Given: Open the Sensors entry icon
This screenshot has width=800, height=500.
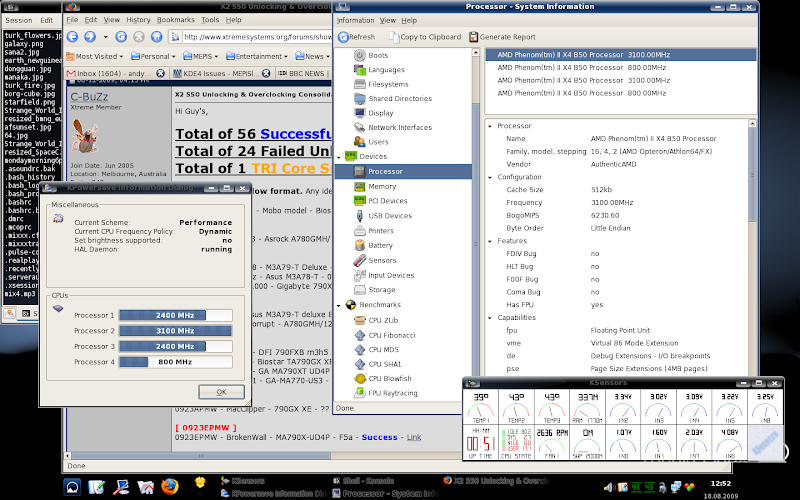Looking at the screenshot, I should [360, 260].
